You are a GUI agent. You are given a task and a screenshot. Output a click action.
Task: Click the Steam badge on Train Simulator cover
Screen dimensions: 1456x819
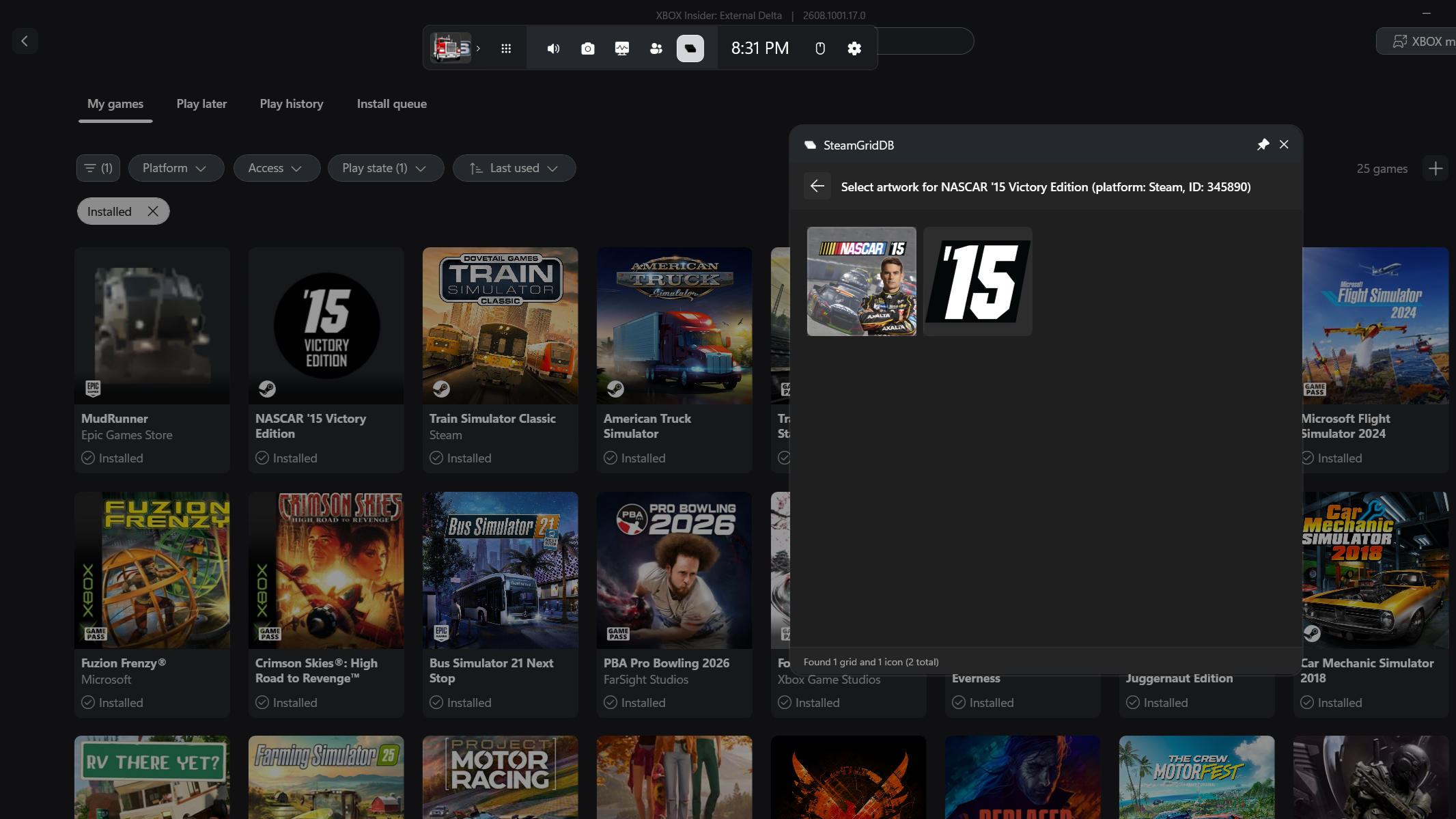pos(441,389)
